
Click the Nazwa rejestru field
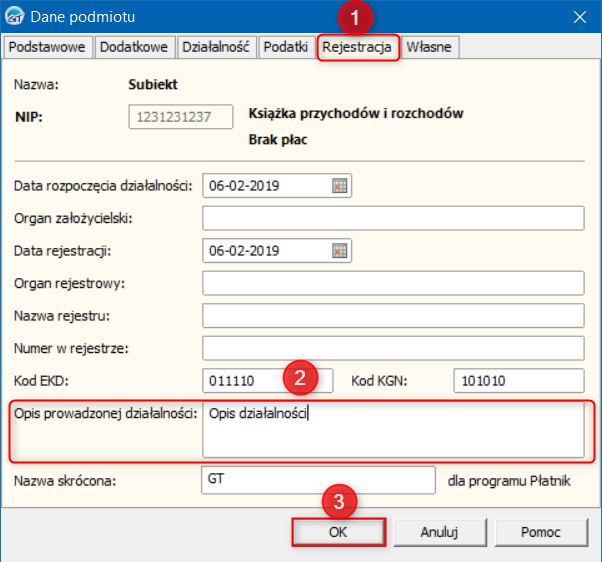(394, 316)
